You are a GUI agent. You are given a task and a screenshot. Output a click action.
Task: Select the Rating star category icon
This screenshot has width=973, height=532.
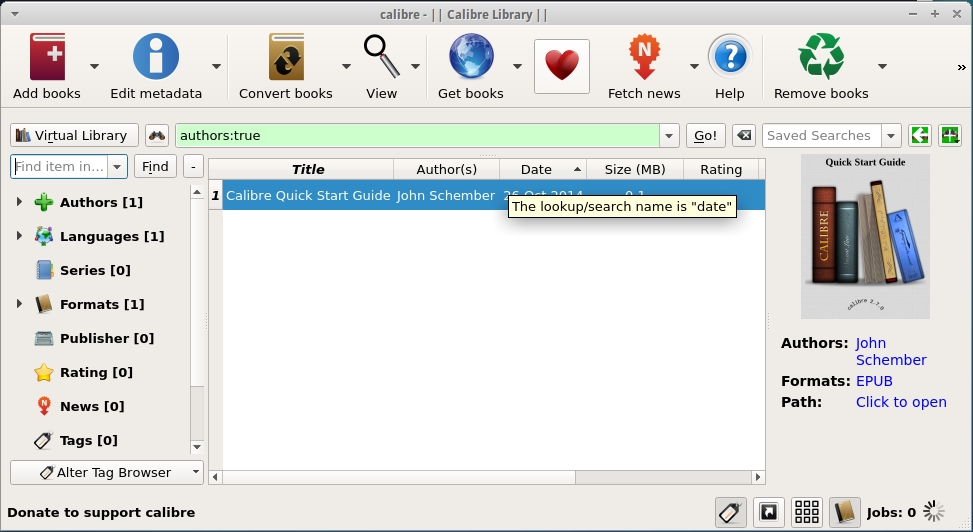(43, 372)
